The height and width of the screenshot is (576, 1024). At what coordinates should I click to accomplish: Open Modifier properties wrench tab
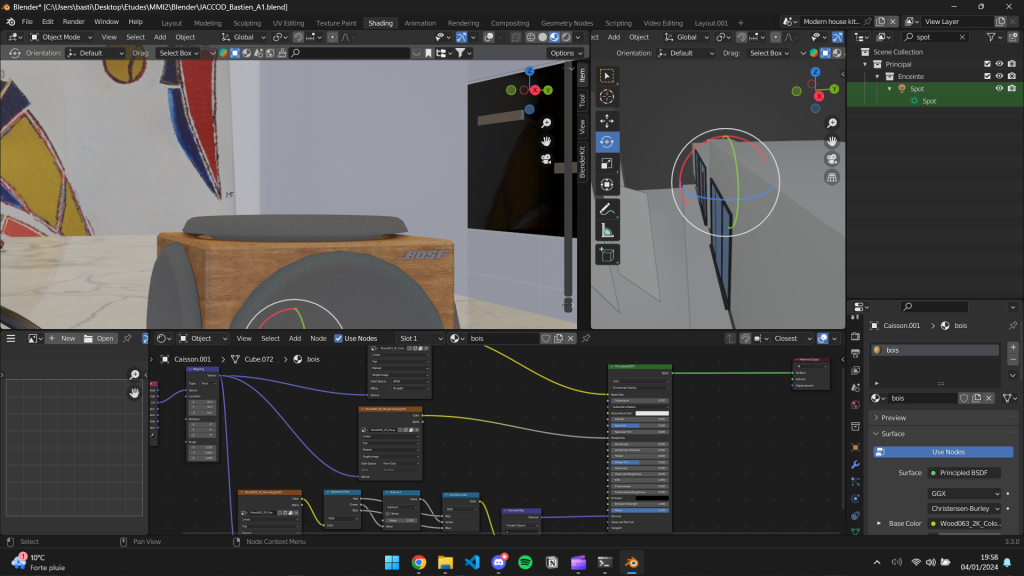855,464
